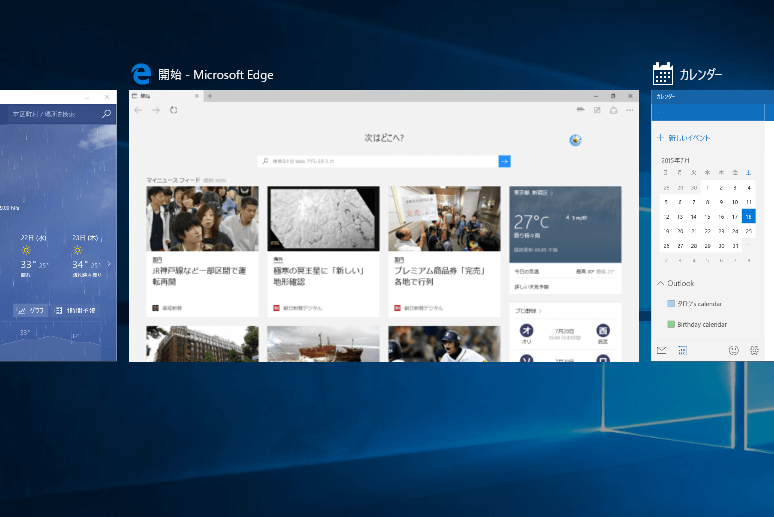Screen dimensions: 774x517
Task: Click the crowd photo thumbnail for JR news
Action: (x=202, y=219)
